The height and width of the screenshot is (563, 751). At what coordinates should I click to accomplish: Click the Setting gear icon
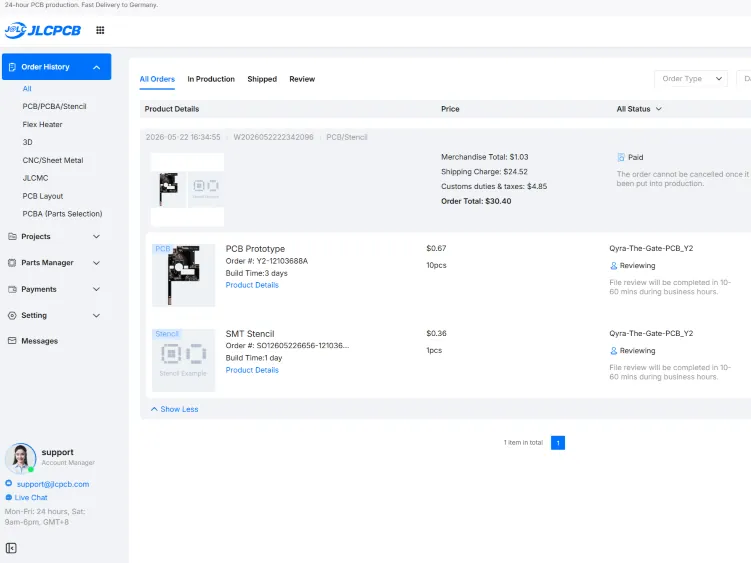[12, 315]
